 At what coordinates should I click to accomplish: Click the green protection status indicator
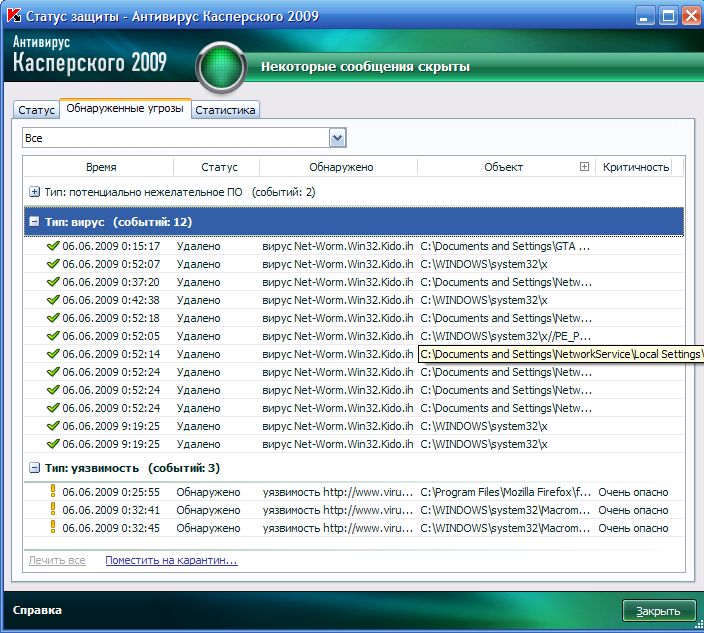[225, 67]
